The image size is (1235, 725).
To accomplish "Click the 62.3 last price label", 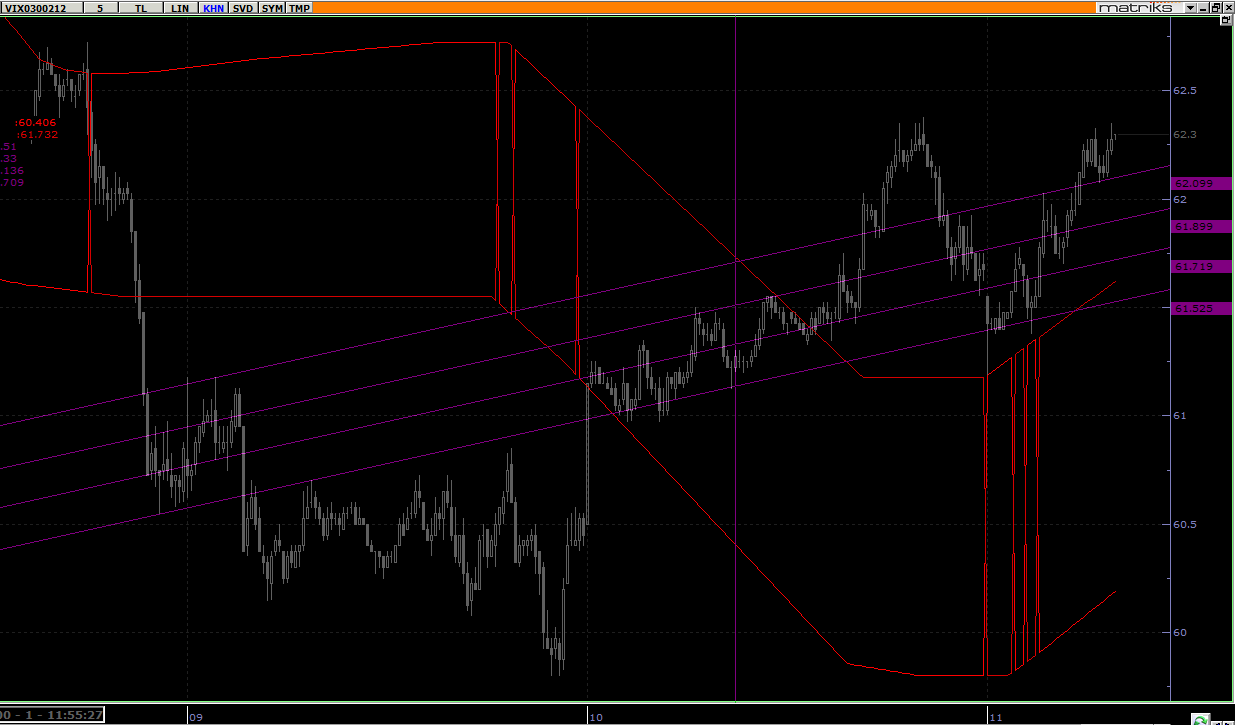I will coord(1185,134).
